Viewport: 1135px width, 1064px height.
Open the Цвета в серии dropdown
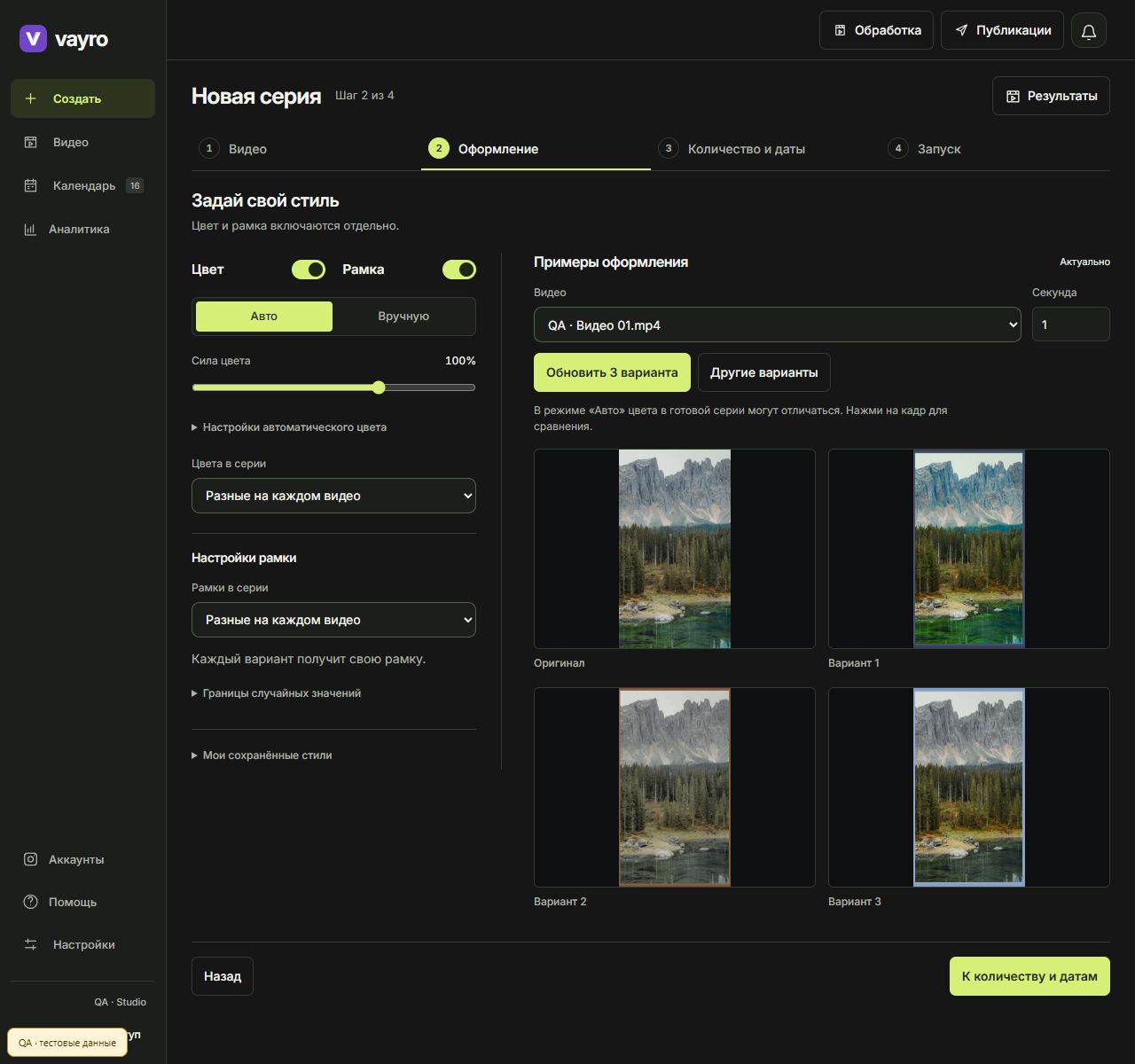point(333,496)
